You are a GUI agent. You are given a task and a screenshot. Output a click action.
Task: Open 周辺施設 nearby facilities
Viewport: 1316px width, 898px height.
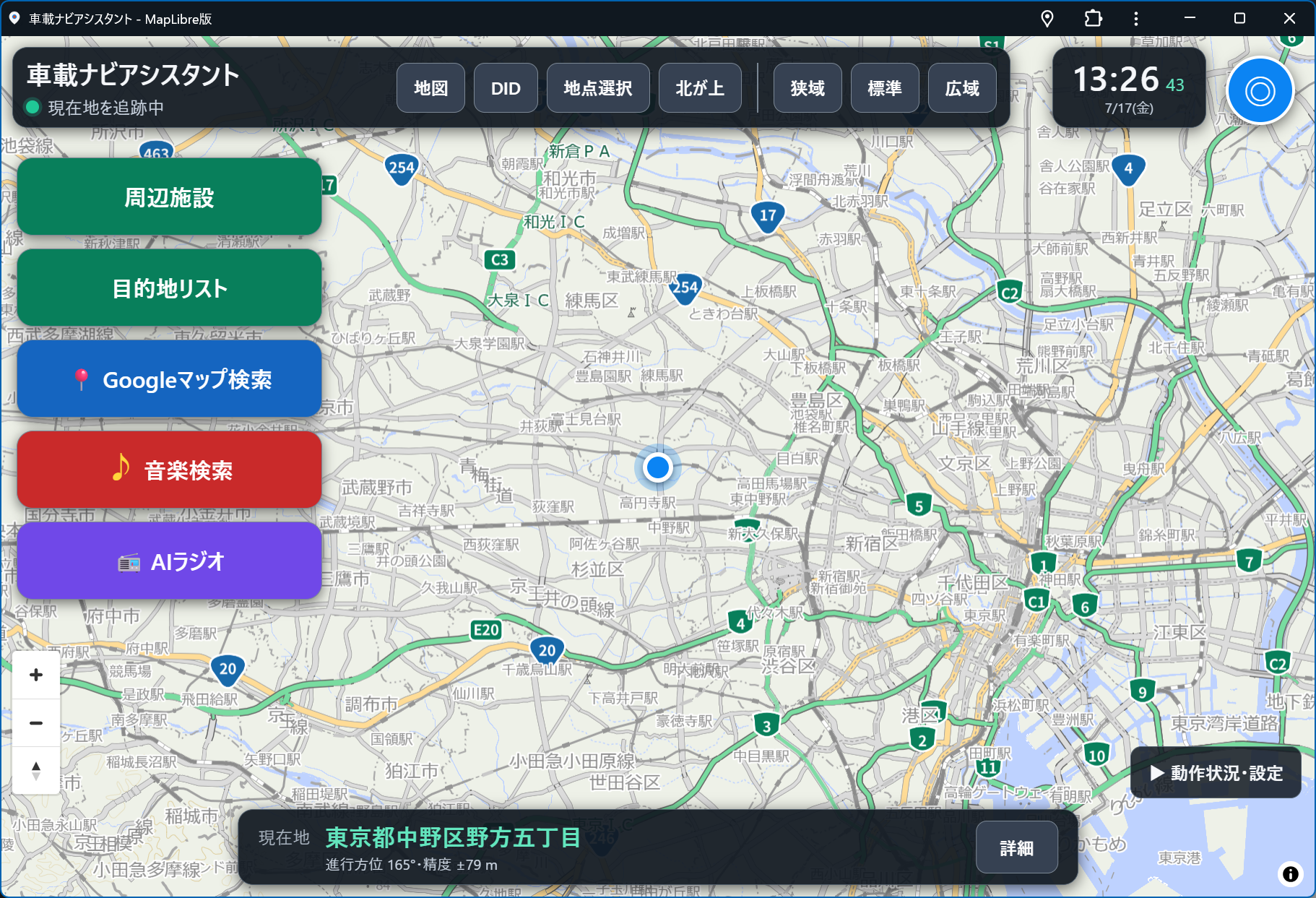coord(169,197)
